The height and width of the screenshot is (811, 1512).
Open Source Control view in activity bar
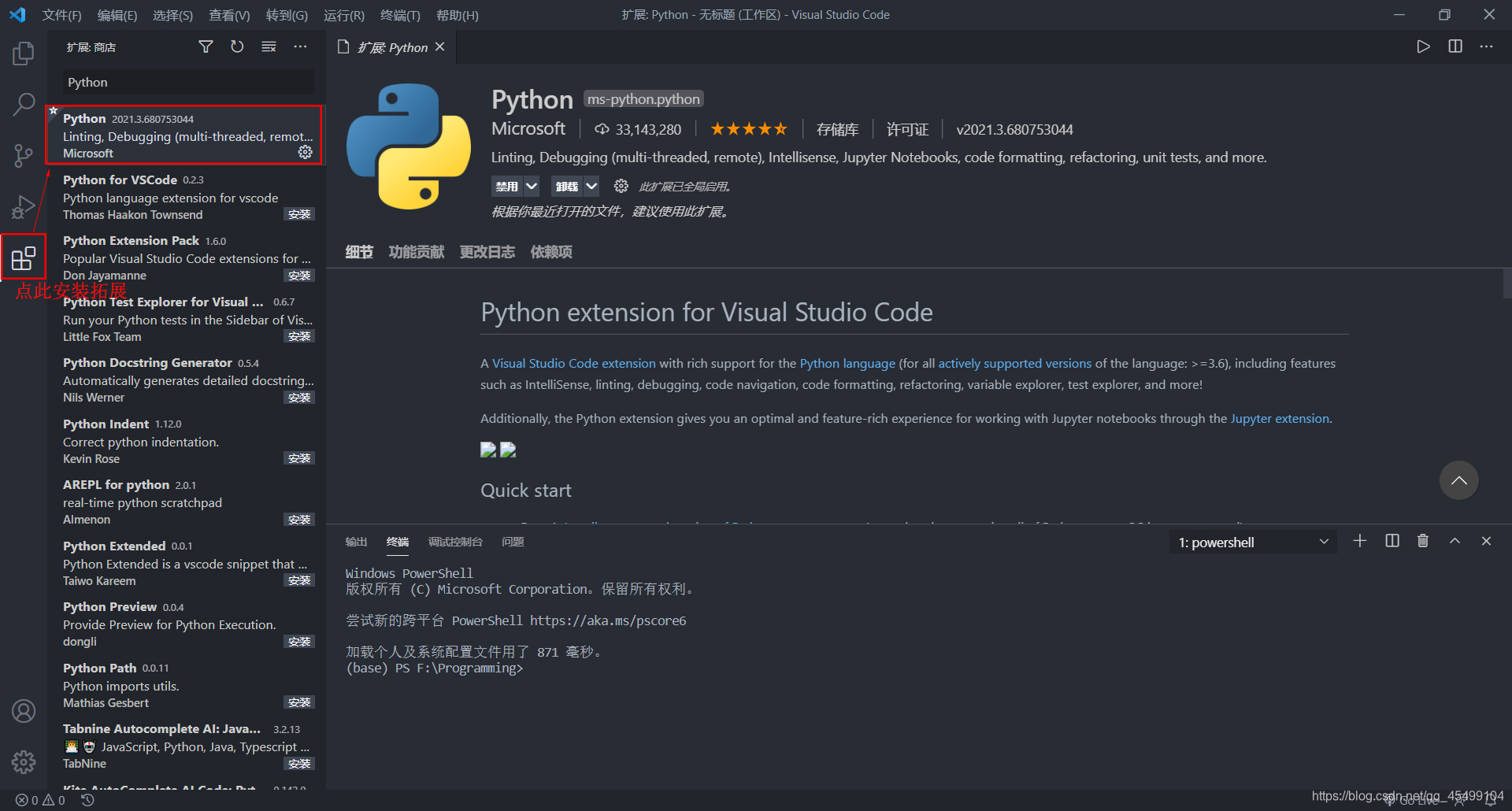[x=24, y=155]
